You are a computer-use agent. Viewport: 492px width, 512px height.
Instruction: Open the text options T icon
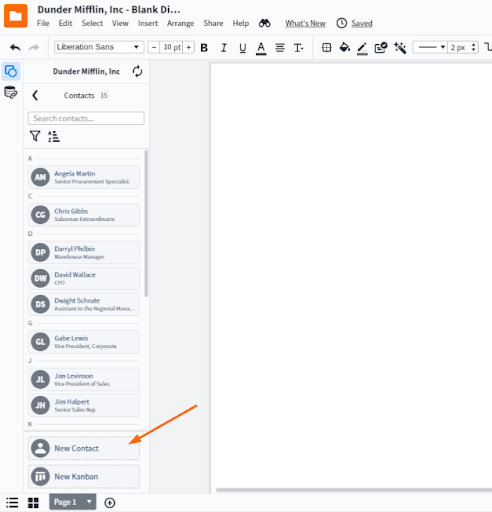299,48
